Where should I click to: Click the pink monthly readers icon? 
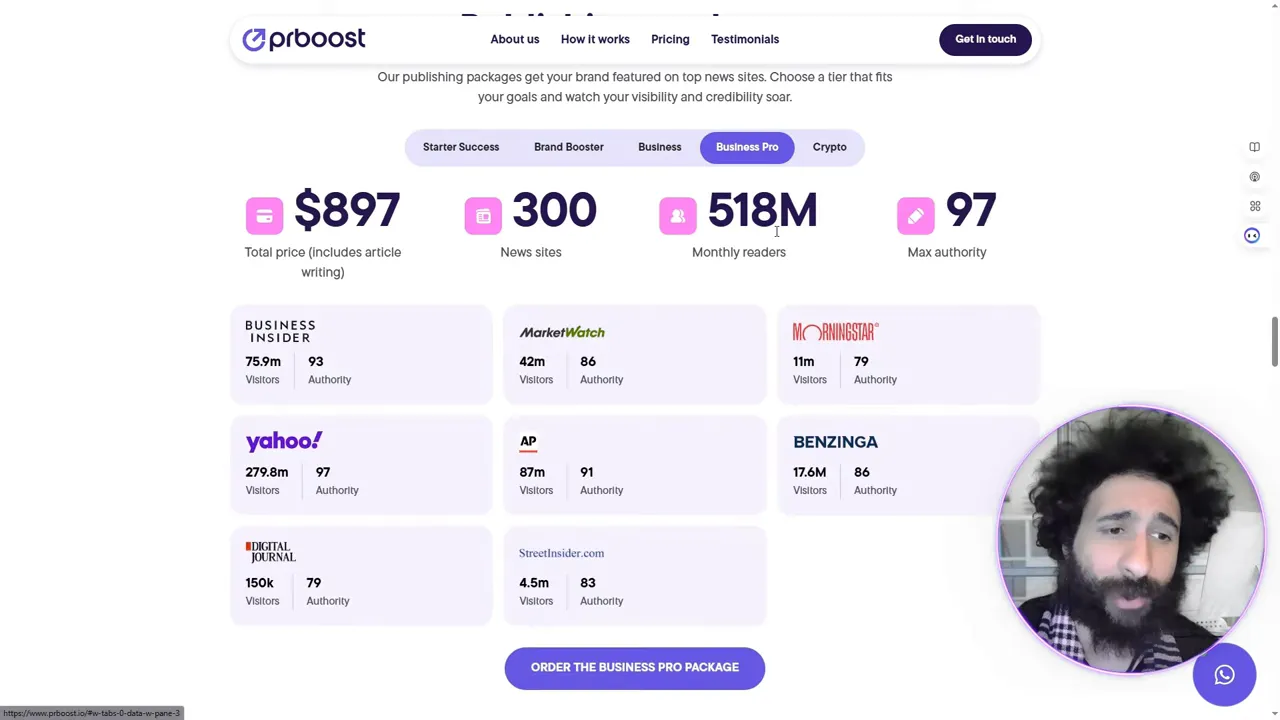(678, 215)
